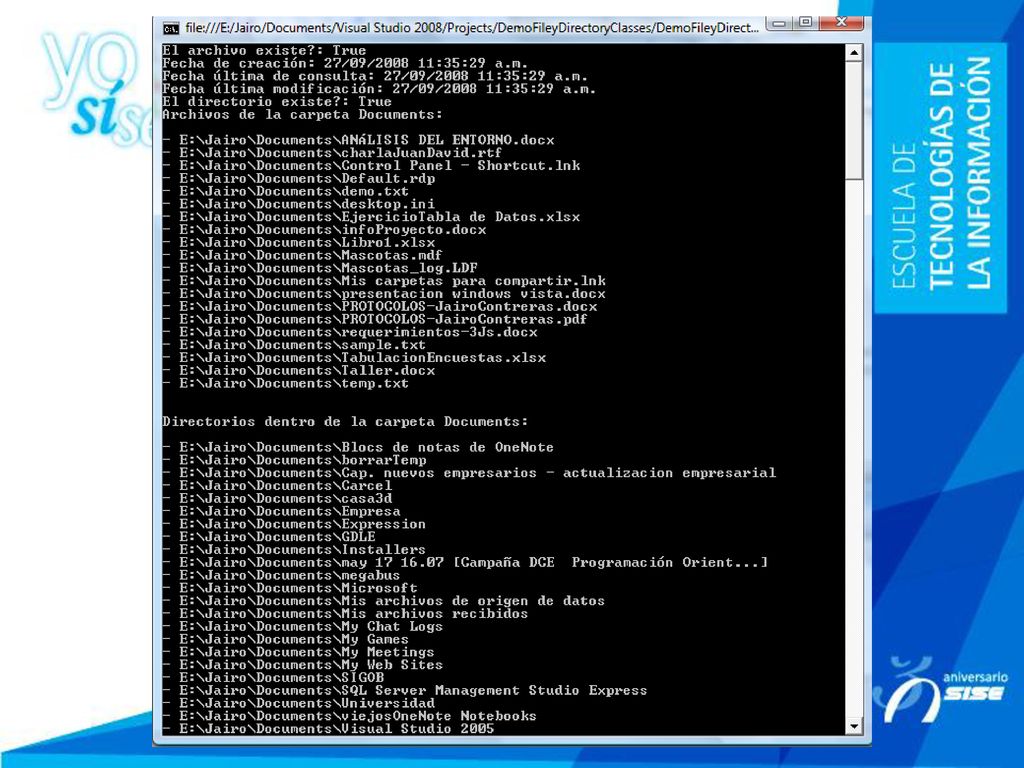Click the console window's title bar icon
The image size is (1024, 768).
click(171, 28)
